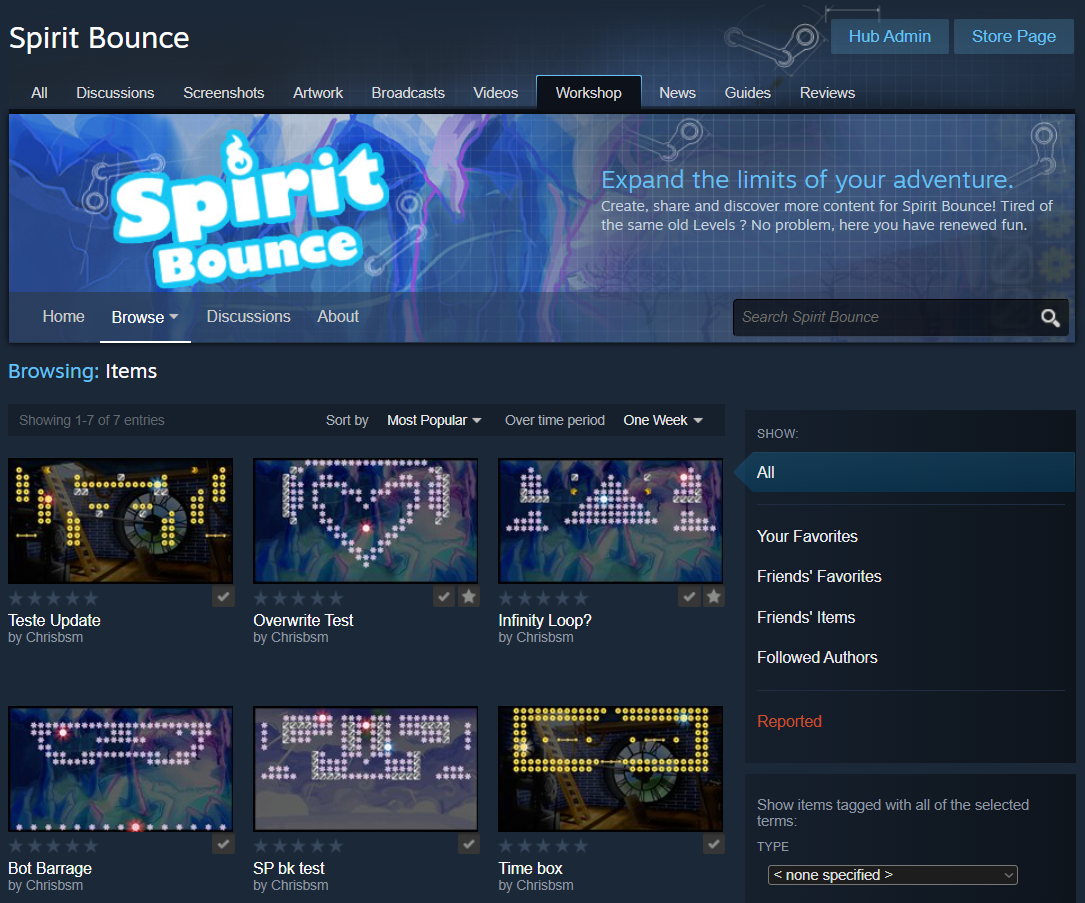1085x903 pixels.
Task: Click the favorited star icon on Infinity Loop?
Action: pos(713,597)
